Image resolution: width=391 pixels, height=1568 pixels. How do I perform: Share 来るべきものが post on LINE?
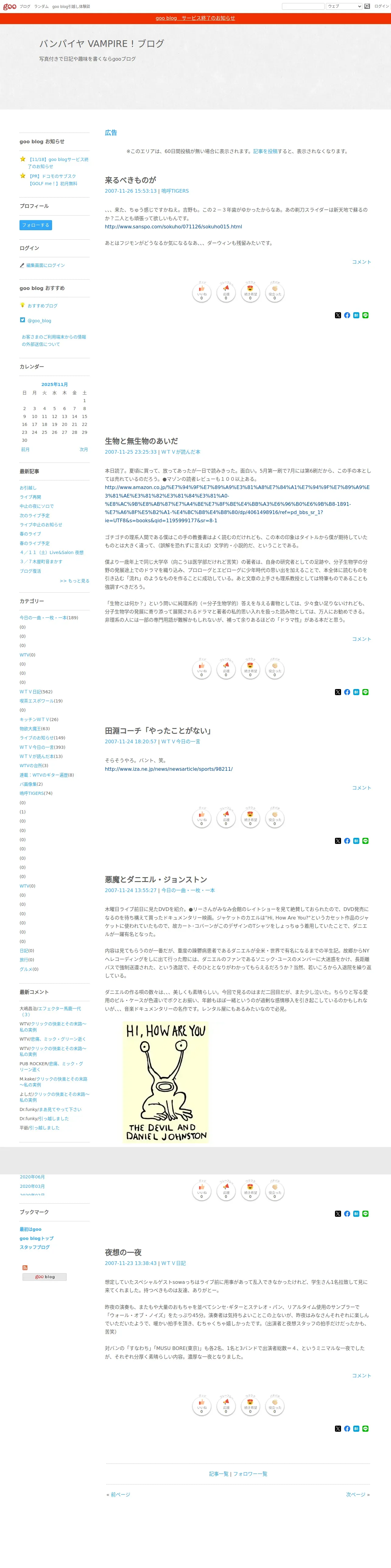[365, 315]
